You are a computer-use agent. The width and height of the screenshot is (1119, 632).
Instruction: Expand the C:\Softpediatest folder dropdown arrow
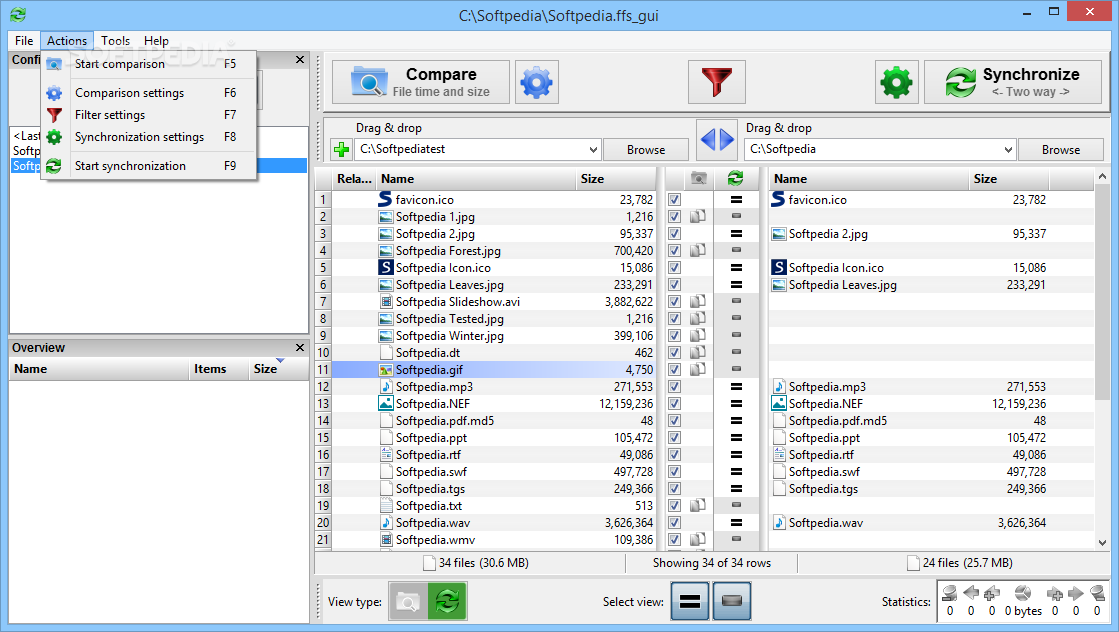coord(593,150)
